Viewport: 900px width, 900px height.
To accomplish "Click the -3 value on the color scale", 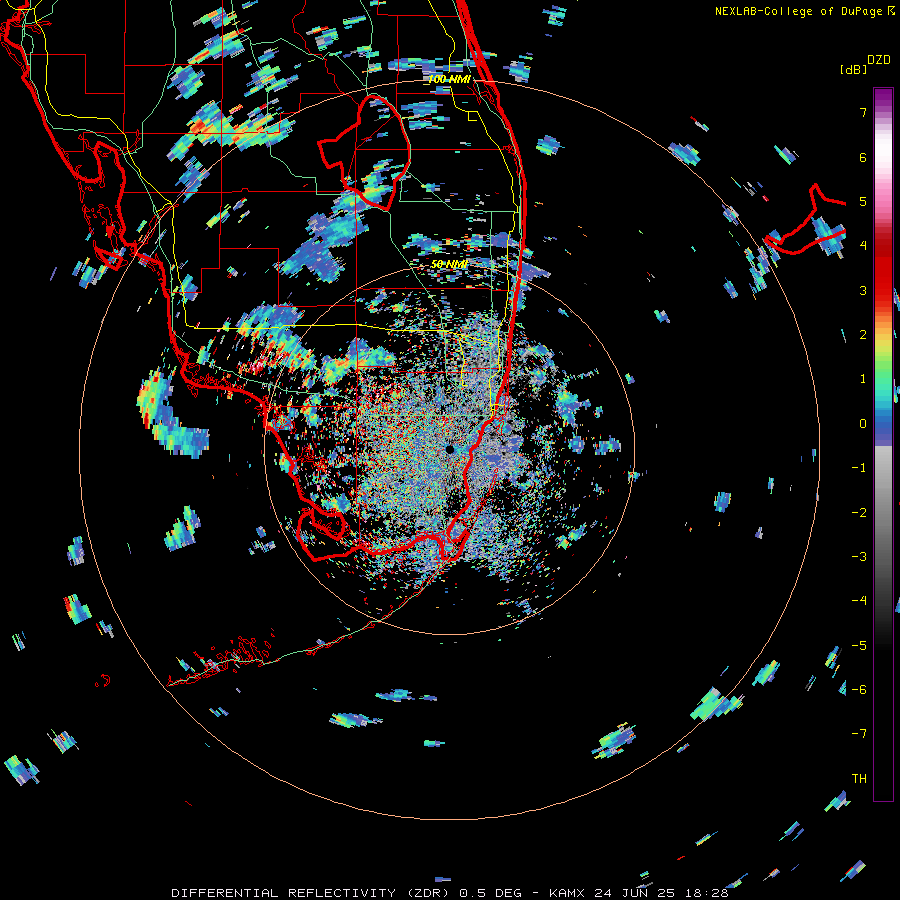I will 859,557.
